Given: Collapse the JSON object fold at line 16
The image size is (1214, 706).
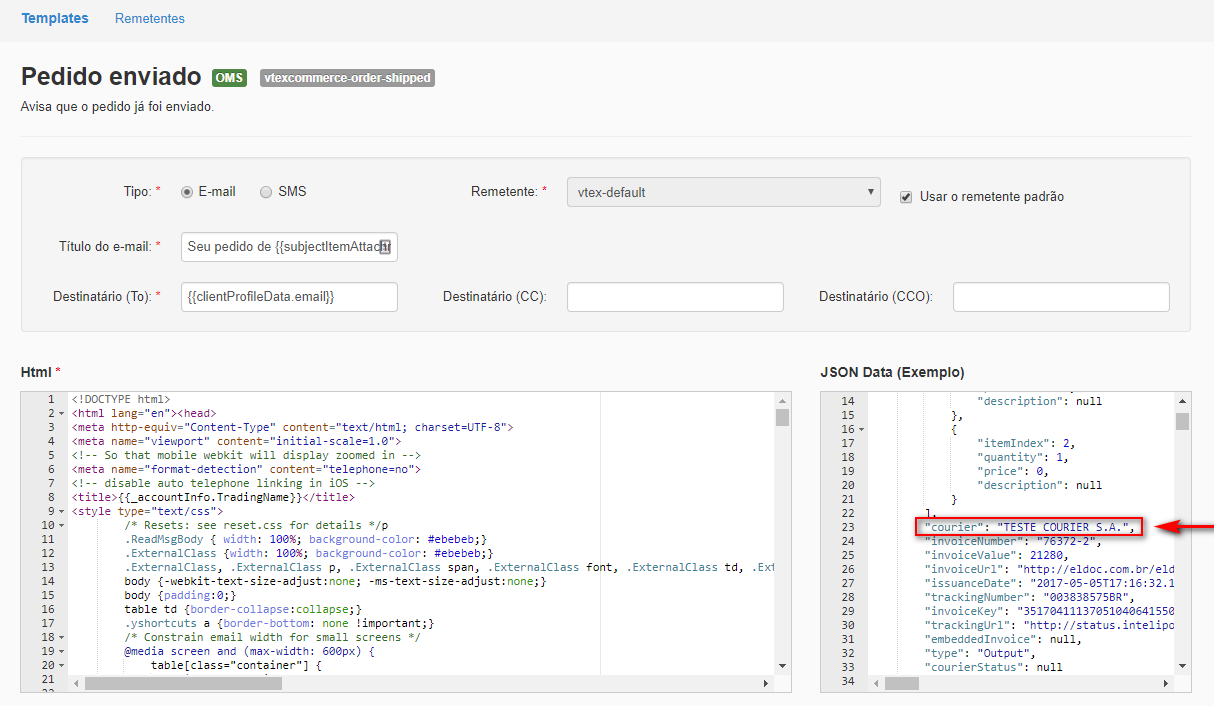Looking at the screenshot, I should [863, 428].
